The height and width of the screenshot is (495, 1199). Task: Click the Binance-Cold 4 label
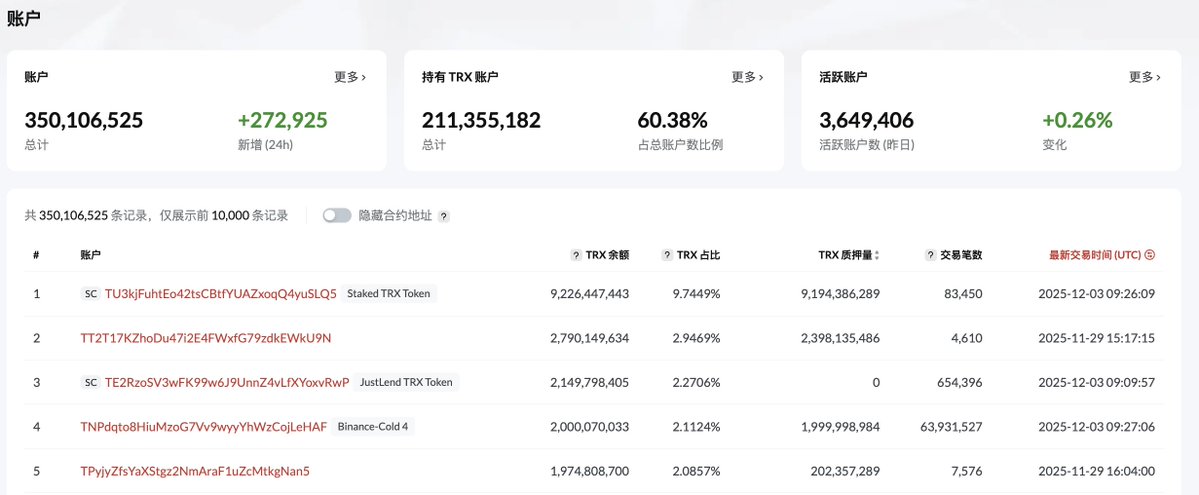tap(374, 427)
